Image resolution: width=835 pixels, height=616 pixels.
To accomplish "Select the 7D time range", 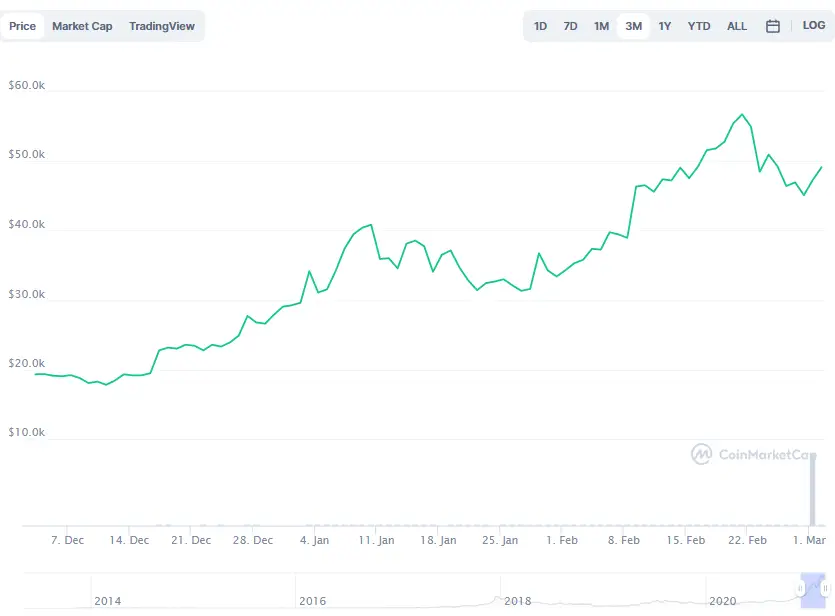I will pos(570,26).
